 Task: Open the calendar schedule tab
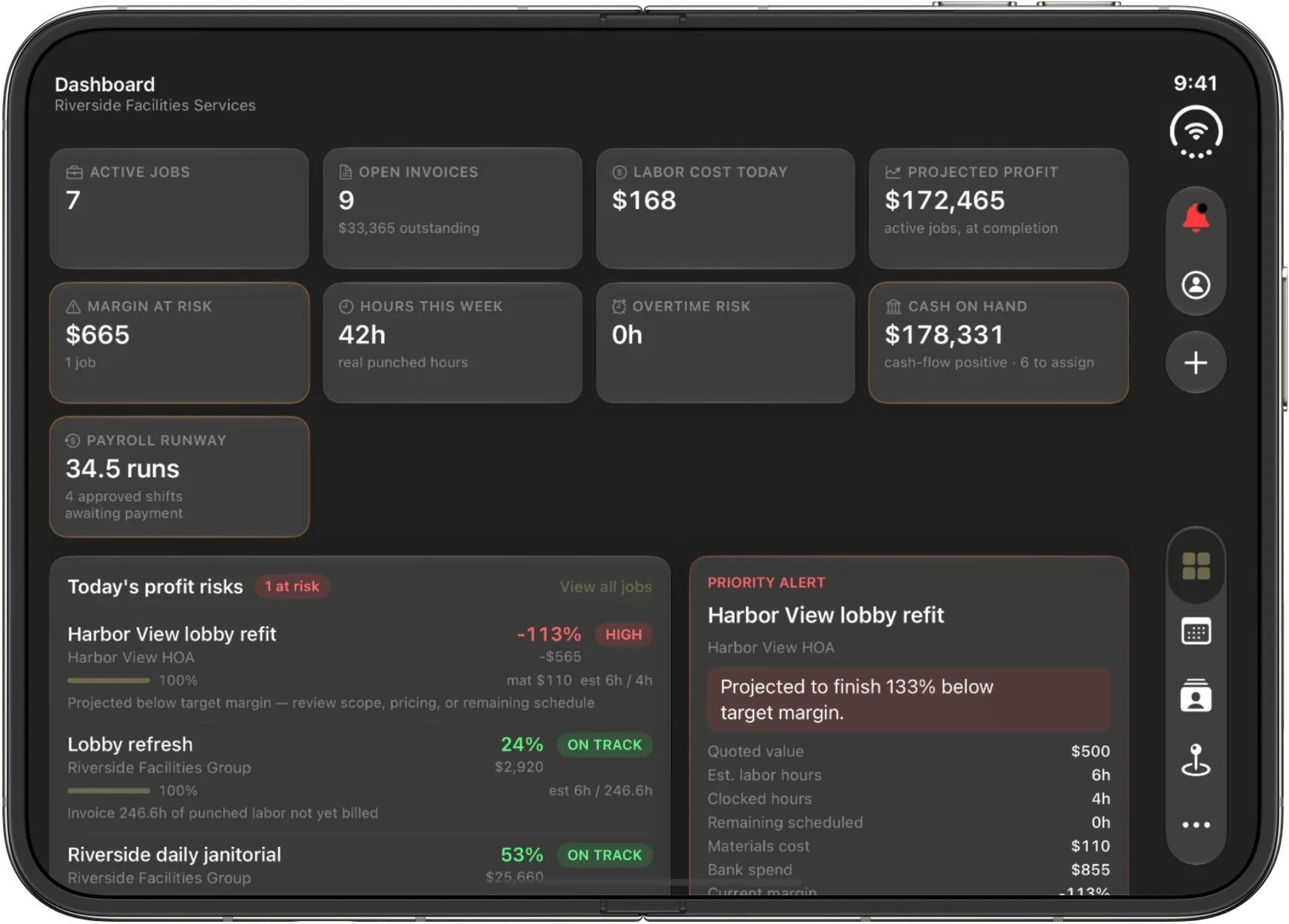tap(1195, 632)
